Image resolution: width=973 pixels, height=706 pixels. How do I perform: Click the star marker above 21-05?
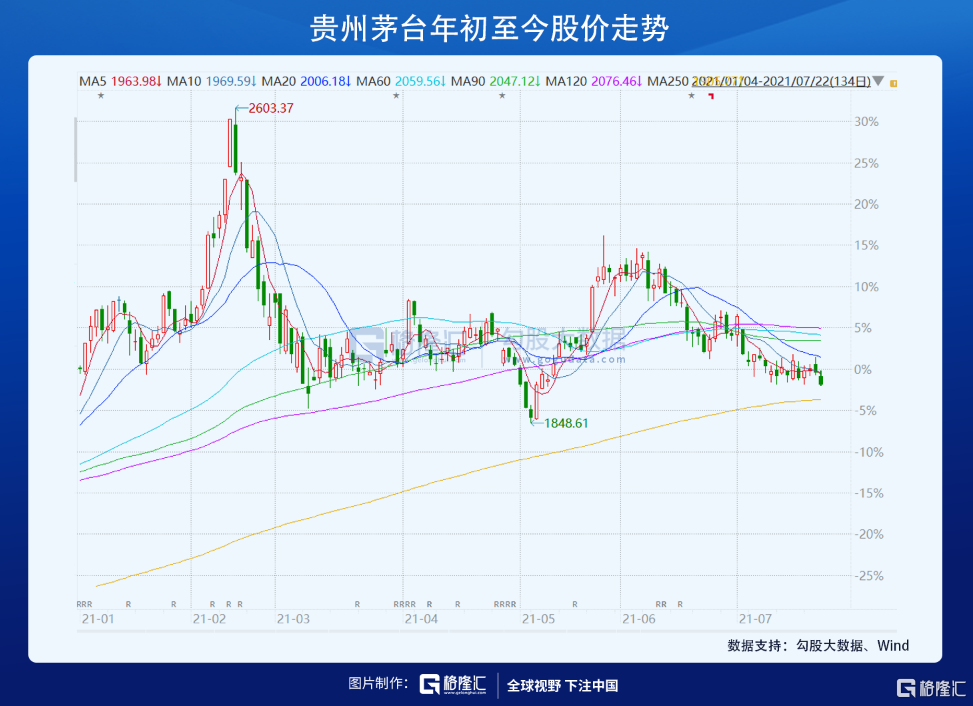(x=502, y=96)
